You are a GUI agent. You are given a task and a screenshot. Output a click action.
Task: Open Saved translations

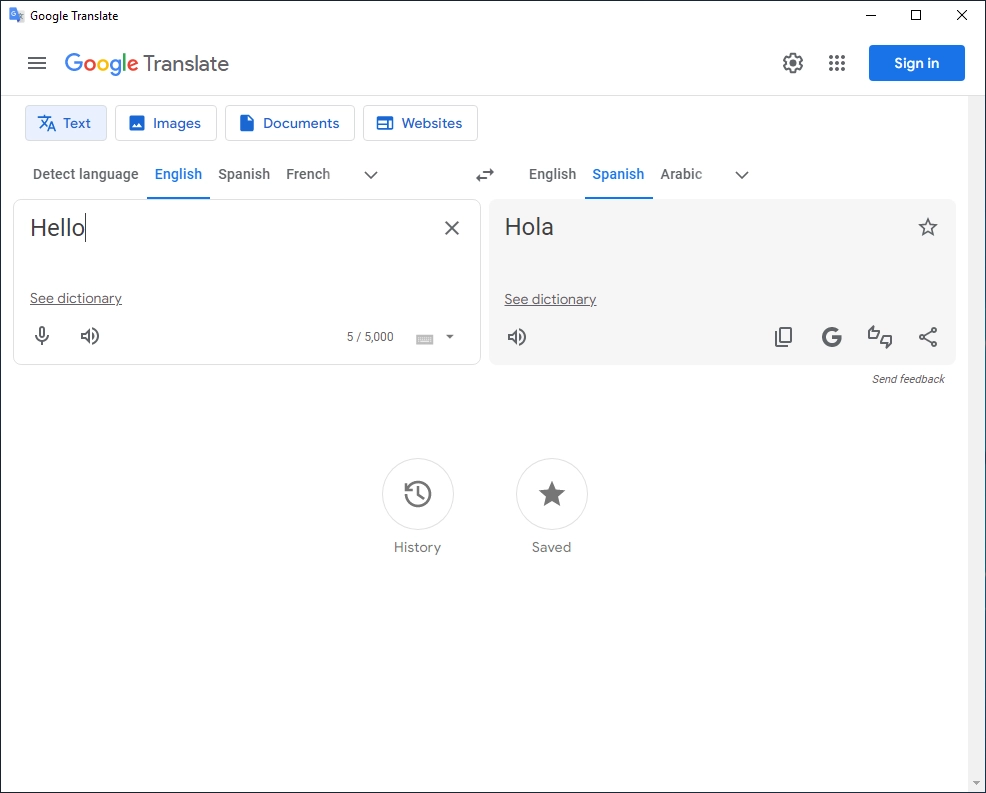coord(551,494)
